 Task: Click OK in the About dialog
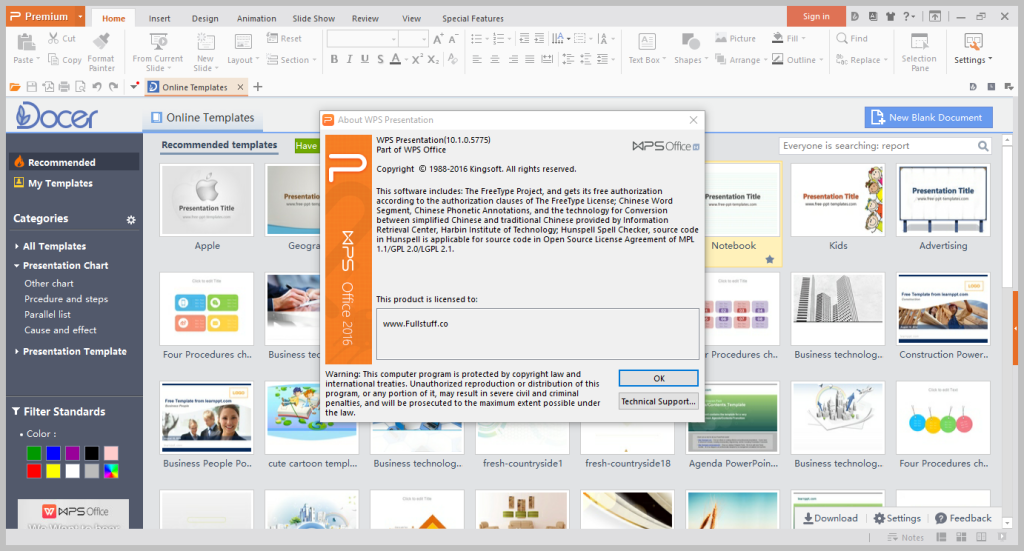[658, 378]
